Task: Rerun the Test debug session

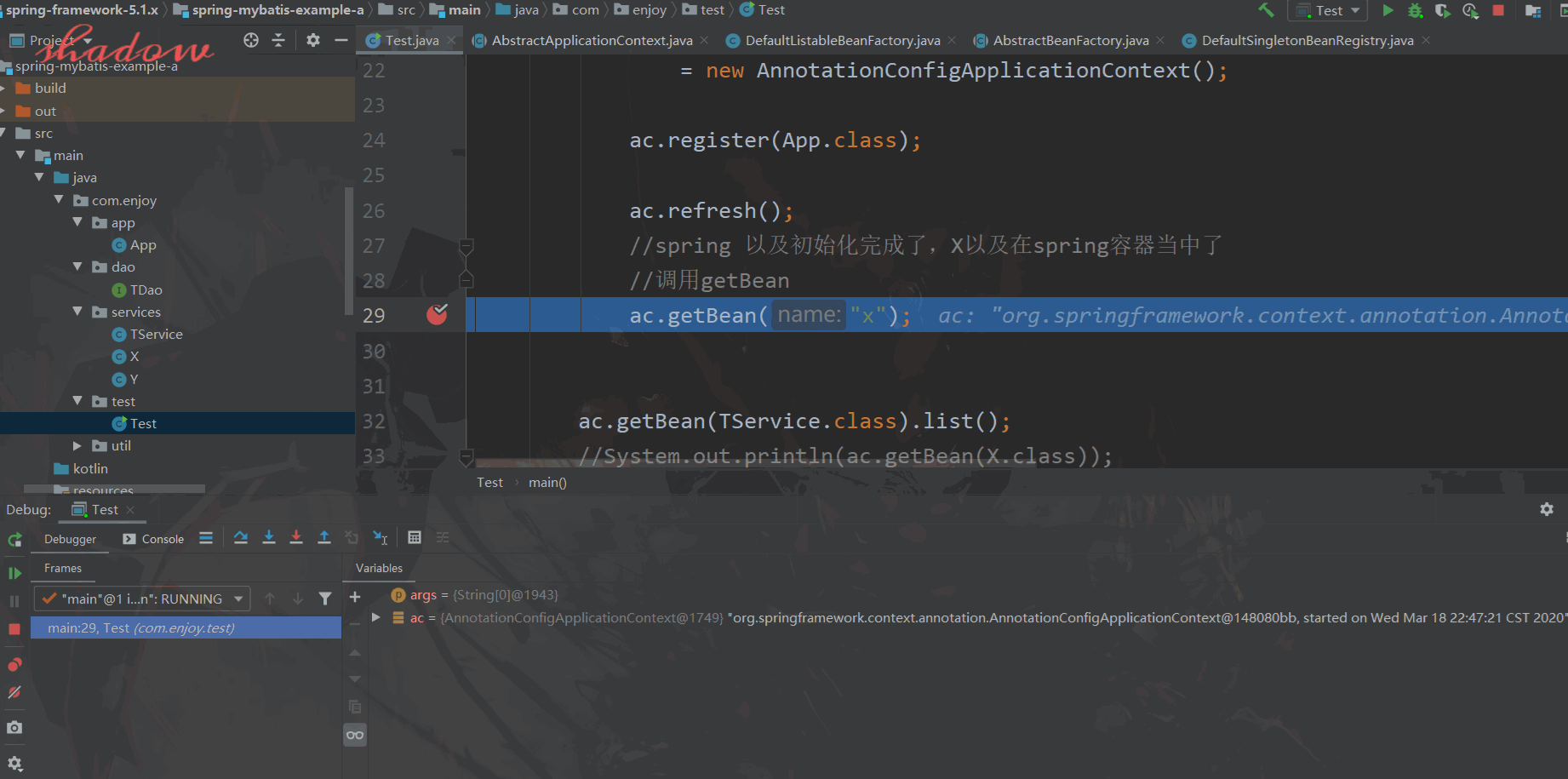Action: point(14,540)
